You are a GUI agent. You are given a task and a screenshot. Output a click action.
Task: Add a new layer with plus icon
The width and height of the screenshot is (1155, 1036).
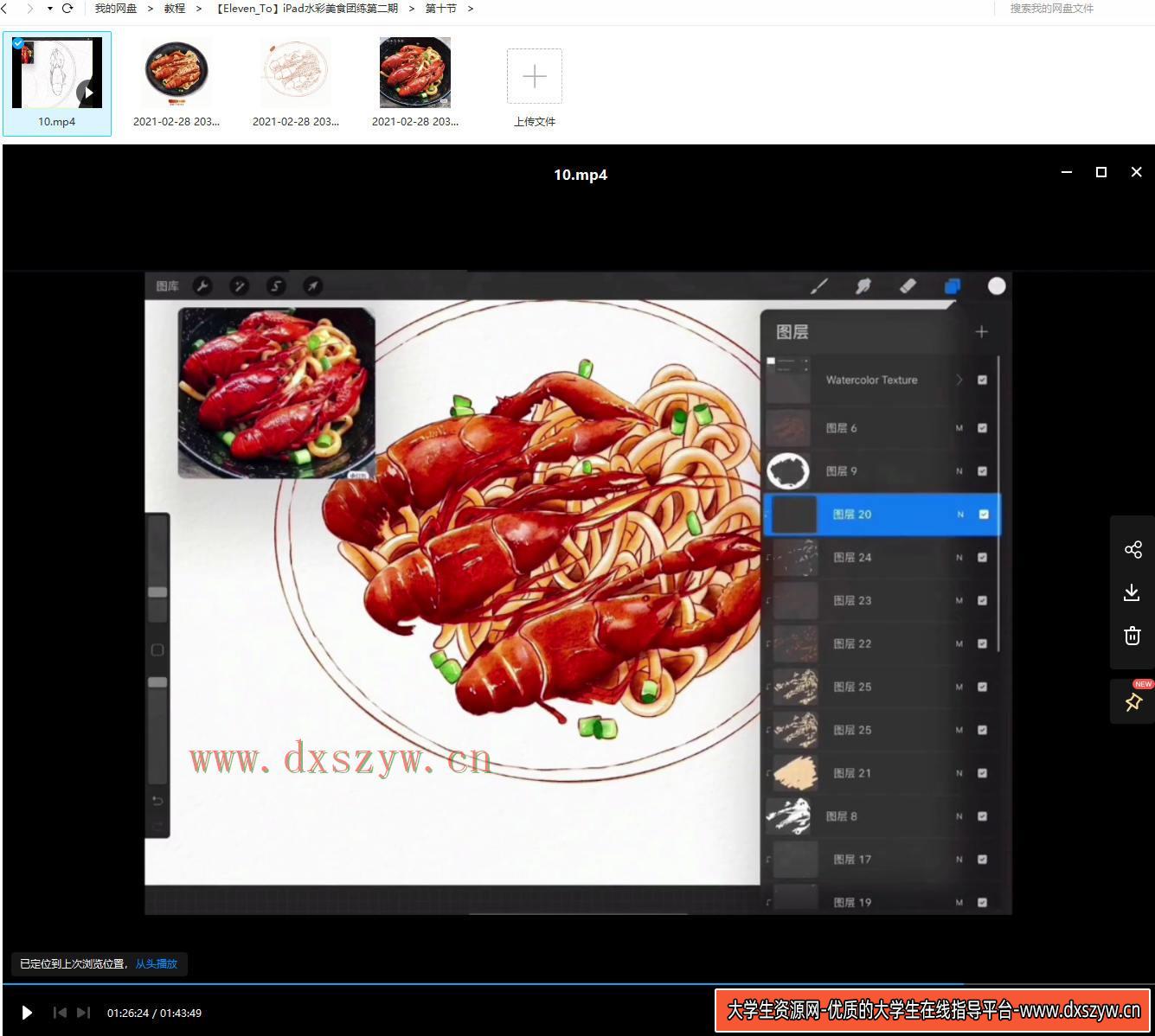pyautogui.click(x=981, y=332)
